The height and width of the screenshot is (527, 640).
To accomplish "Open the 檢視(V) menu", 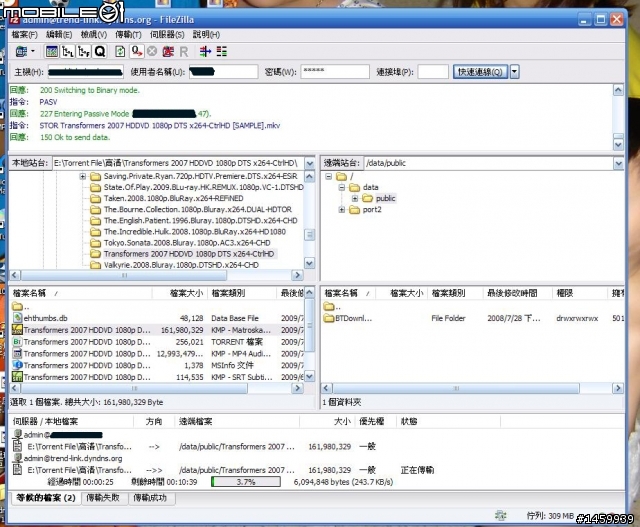I will pos(93,35).
